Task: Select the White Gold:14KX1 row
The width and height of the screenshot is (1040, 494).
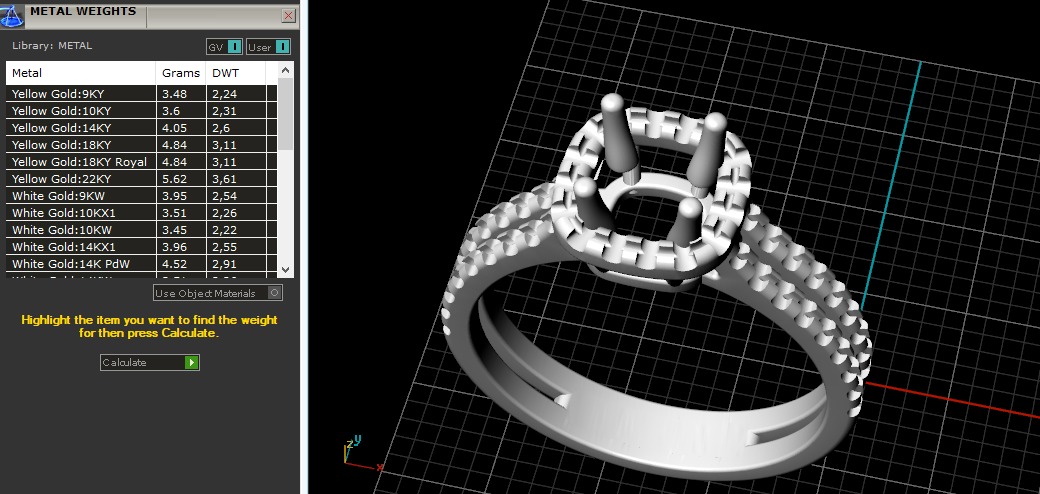Action: (x=141, y=247)
